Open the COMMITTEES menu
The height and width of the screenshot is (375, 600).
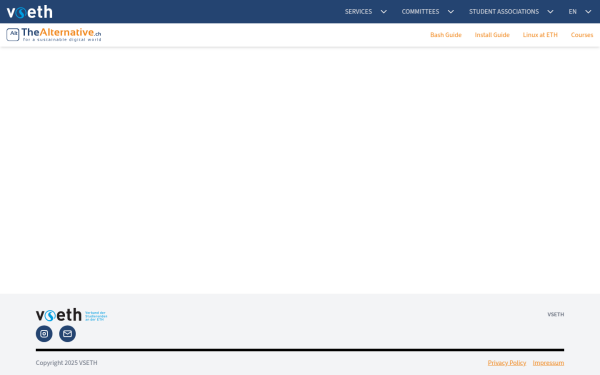pyautogui.click(x=420, y=12)
